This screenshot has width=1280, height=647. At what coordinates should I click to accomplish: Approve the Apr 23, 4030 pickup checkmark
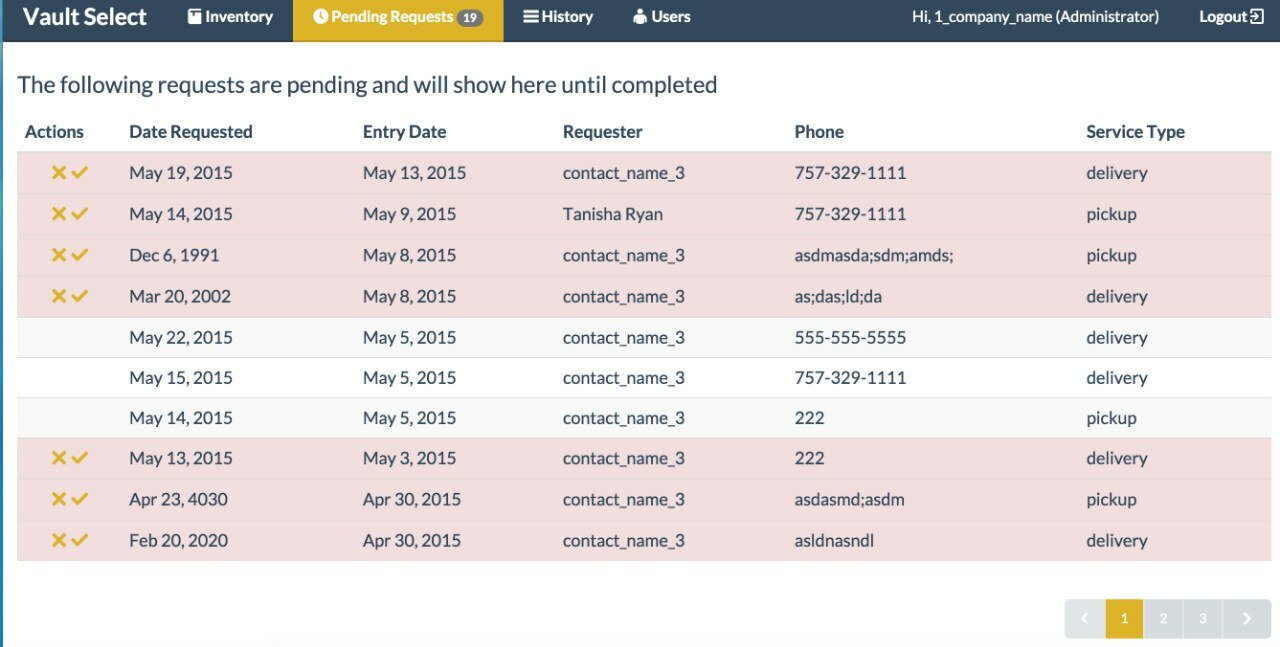[x=80, y=499]
